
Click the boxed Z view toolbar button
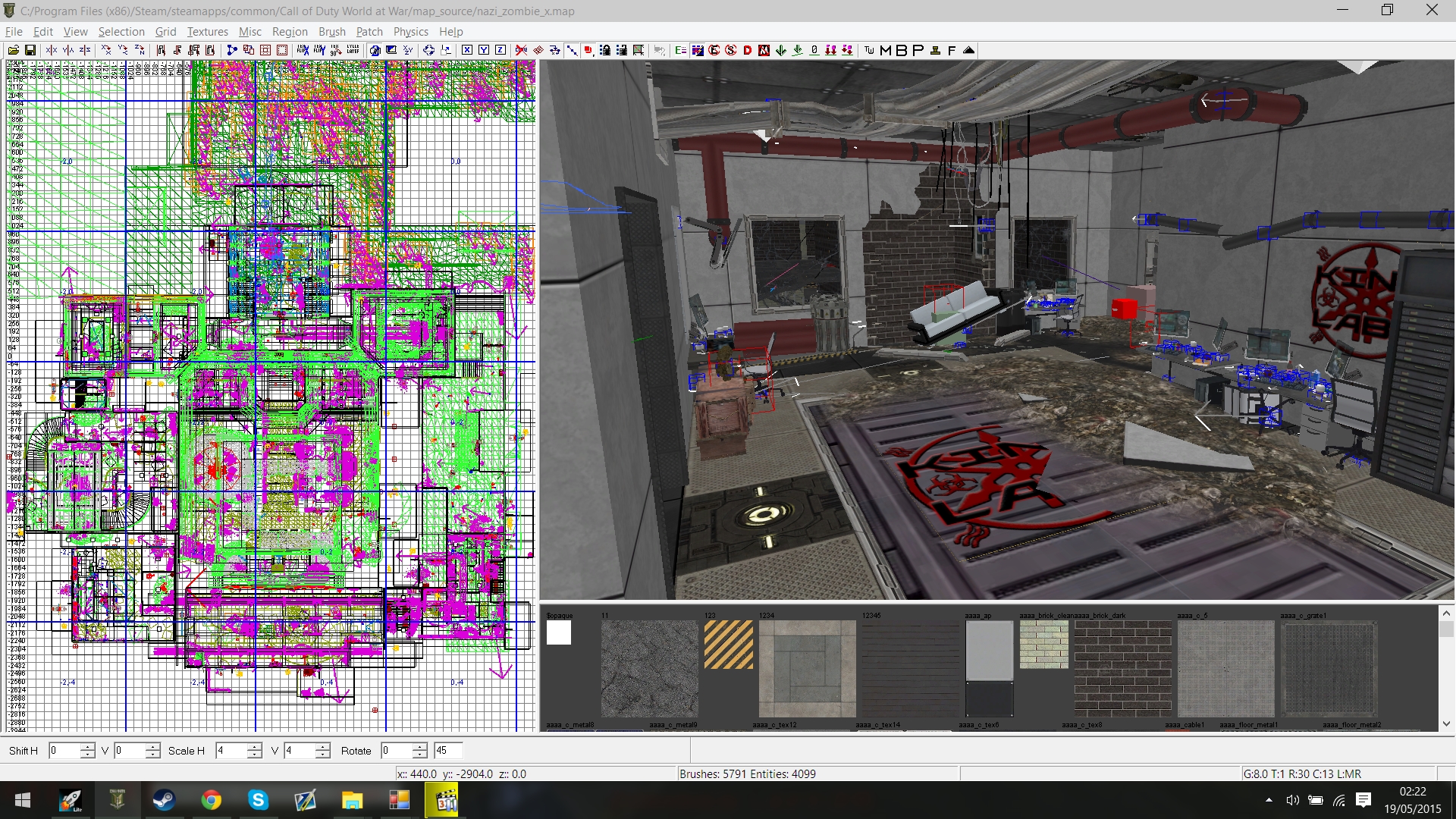(500, 50)
